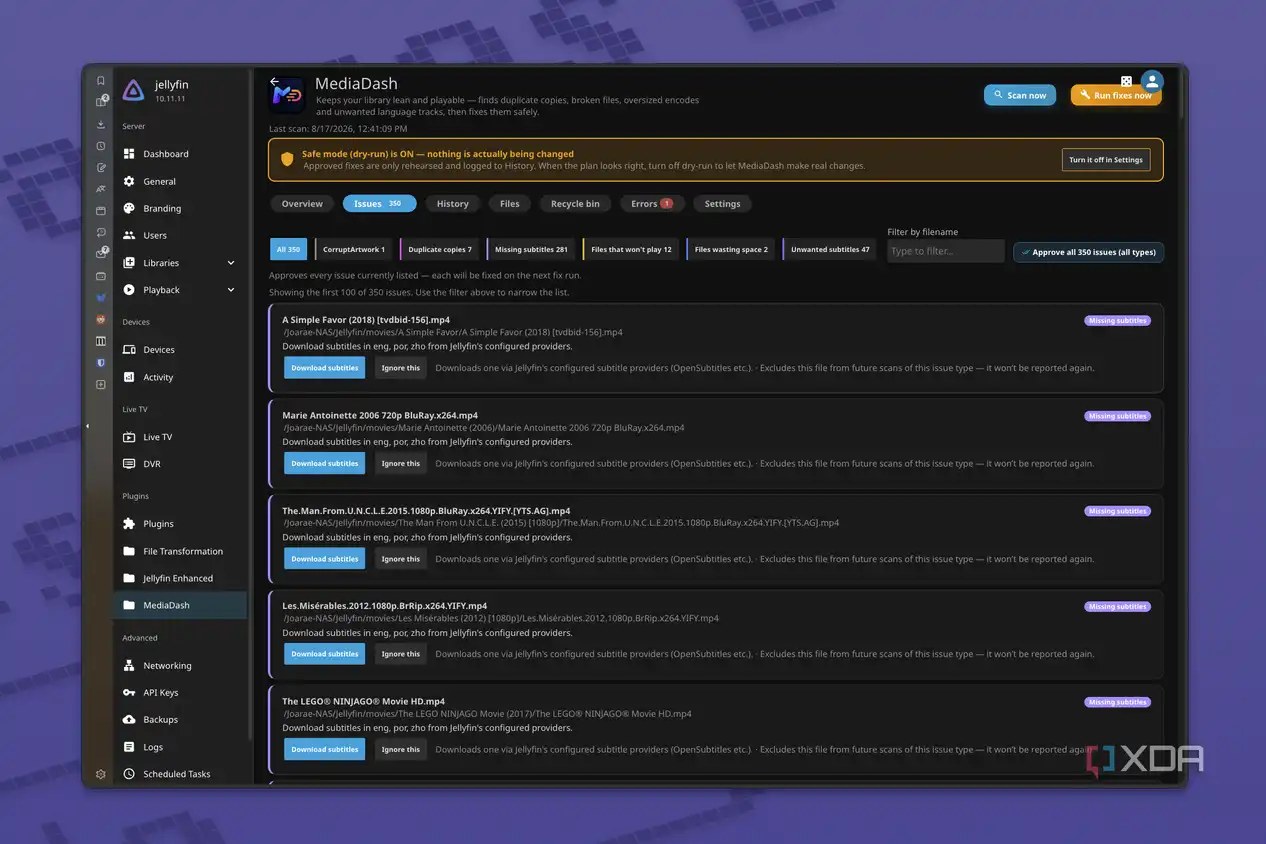Viewport: 1266px width, 844px height.
Task: Open the columns panel icon in browser sidebar
Action: point(101,341)
